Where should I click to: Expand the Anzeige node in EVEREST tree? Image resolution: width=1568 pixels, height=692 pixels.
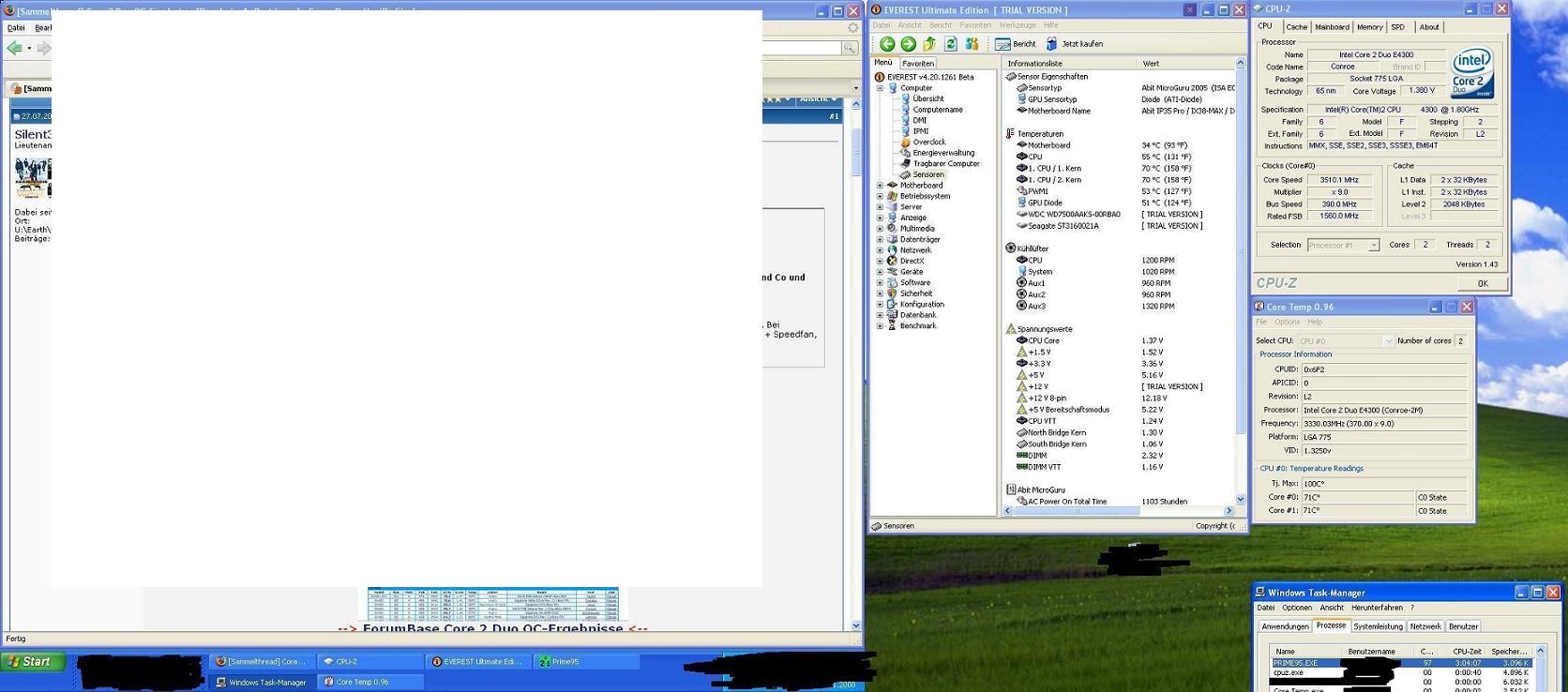point(881,218)
